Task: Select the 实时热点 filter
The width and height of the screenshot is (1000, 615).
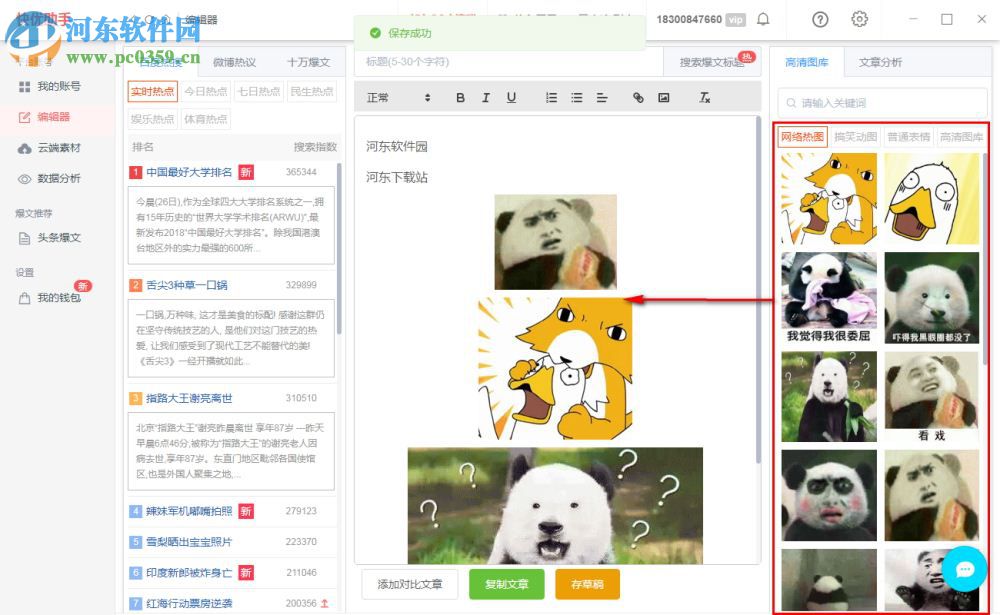Action: [152, 91]
